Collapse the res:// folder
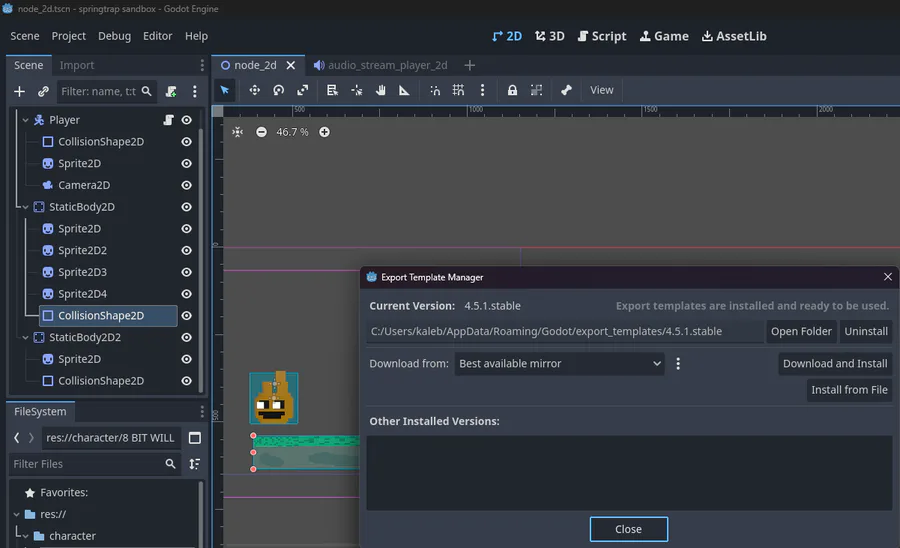The width and height of the screenshot is (900, 548). (17, 514)
